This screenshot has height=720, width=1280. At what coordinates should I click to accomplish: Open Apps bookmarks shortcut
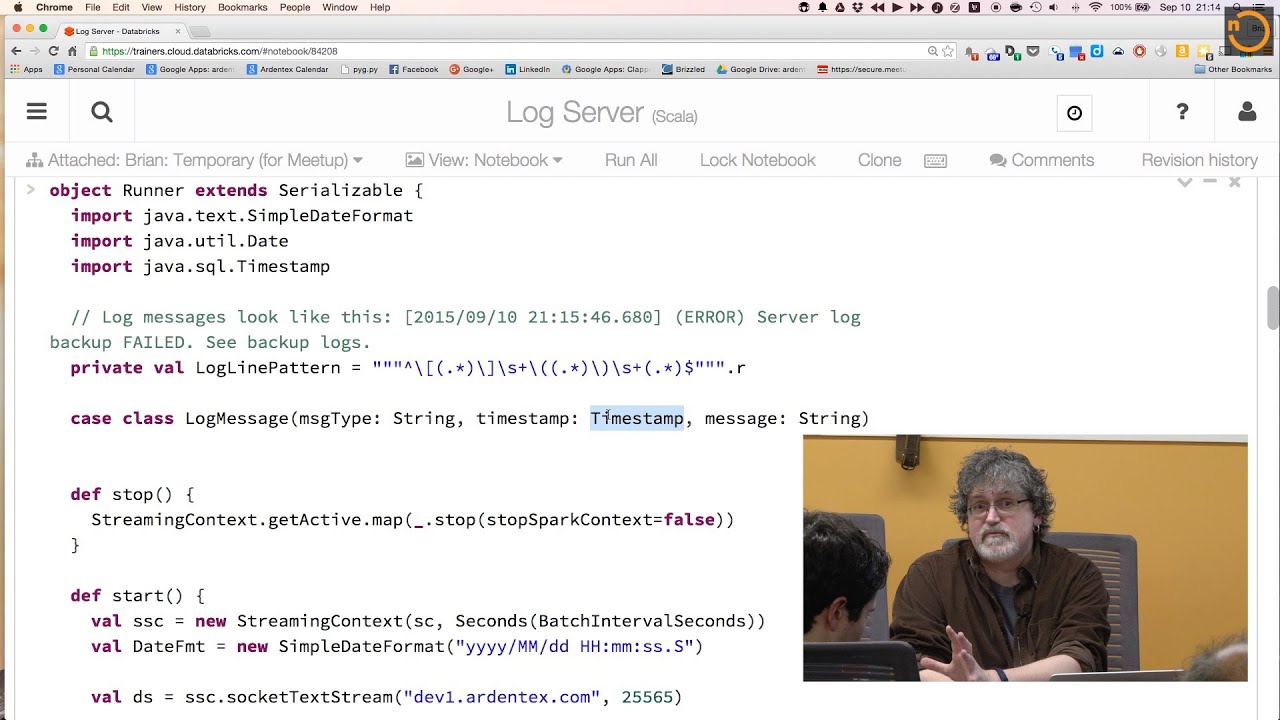pyautogui.click(x=26, y=70)
